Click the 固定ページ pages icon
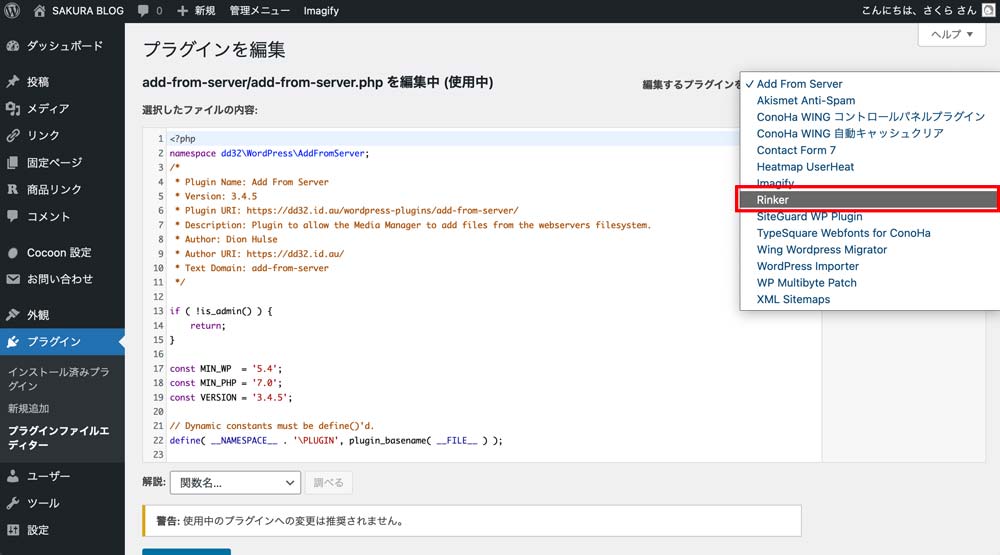Image resolution: width=1000 pixels, height=555 pixels. pos(13,163)
